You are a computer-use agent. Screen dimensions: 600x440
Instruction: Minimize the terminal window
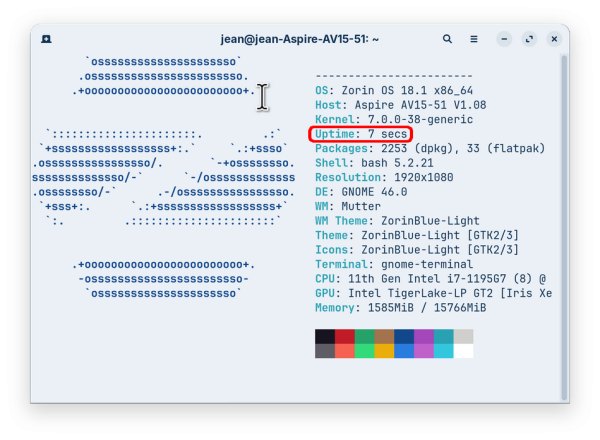(x=504, y=39)
